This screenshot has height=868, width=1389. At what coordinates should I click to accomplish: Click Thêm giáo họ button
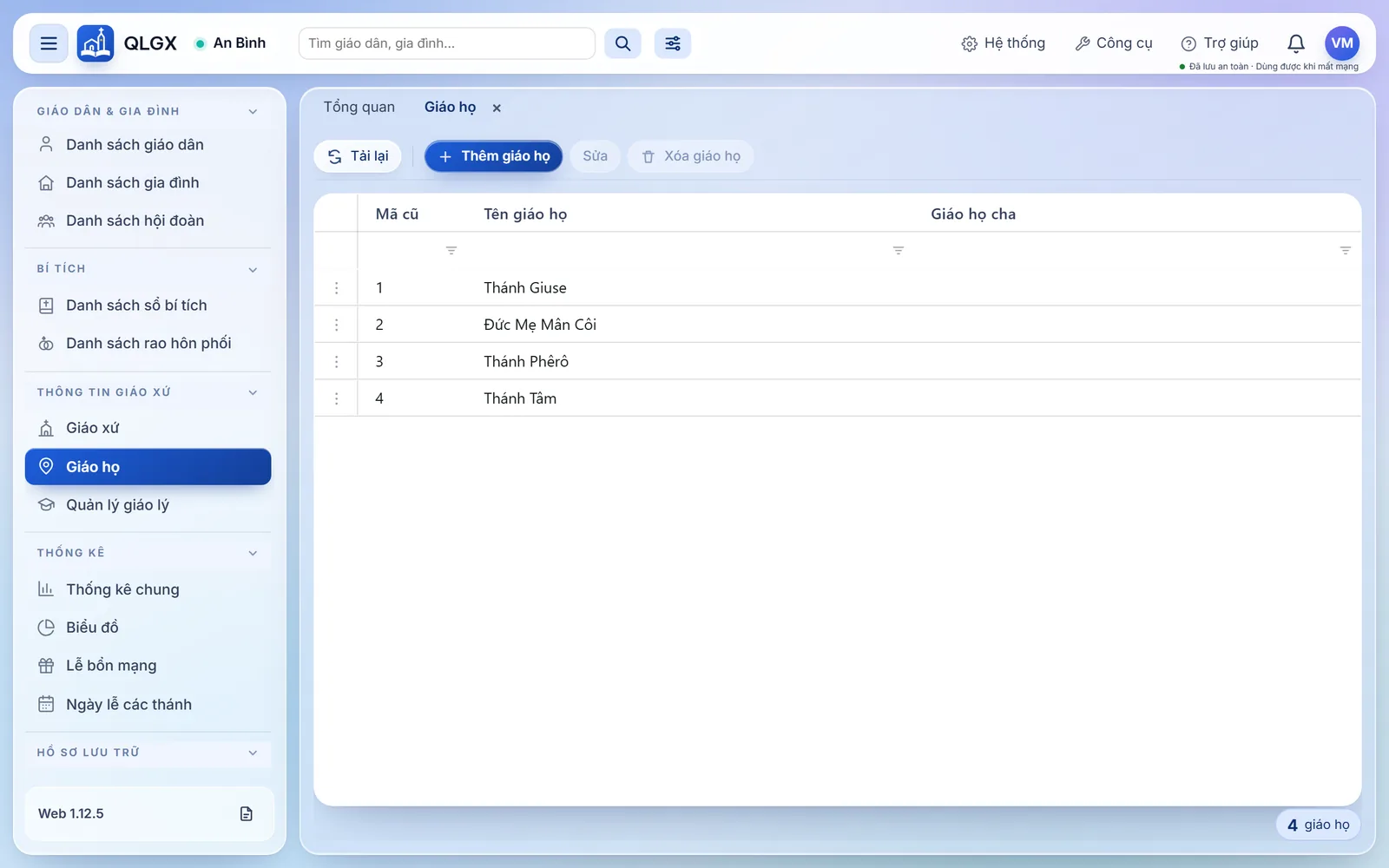tap(494, 156)
